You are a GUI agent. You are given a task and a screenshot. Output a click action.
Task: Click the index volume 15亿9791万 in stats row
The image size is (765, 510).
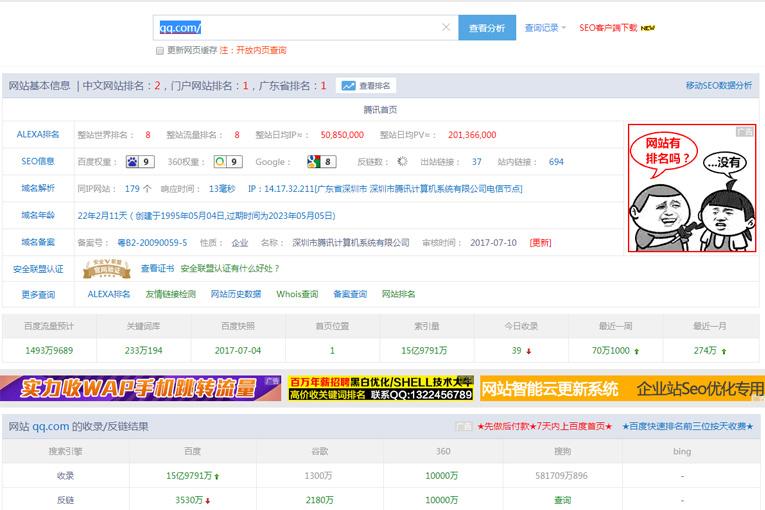[x=424, y=350]
